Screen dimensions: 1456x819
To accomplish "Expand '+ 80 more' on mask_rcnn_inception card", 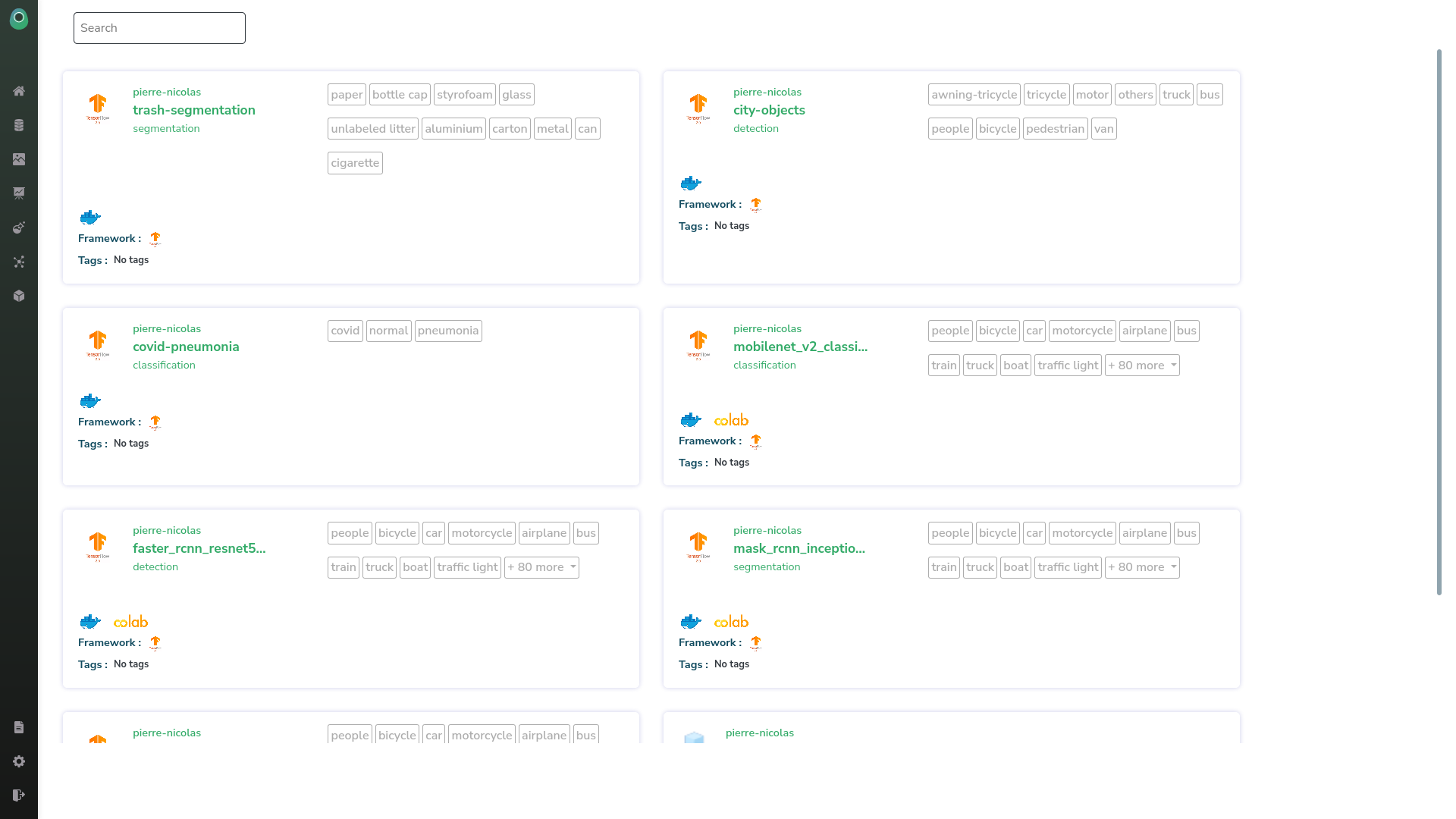I will tap(1141, 567).
